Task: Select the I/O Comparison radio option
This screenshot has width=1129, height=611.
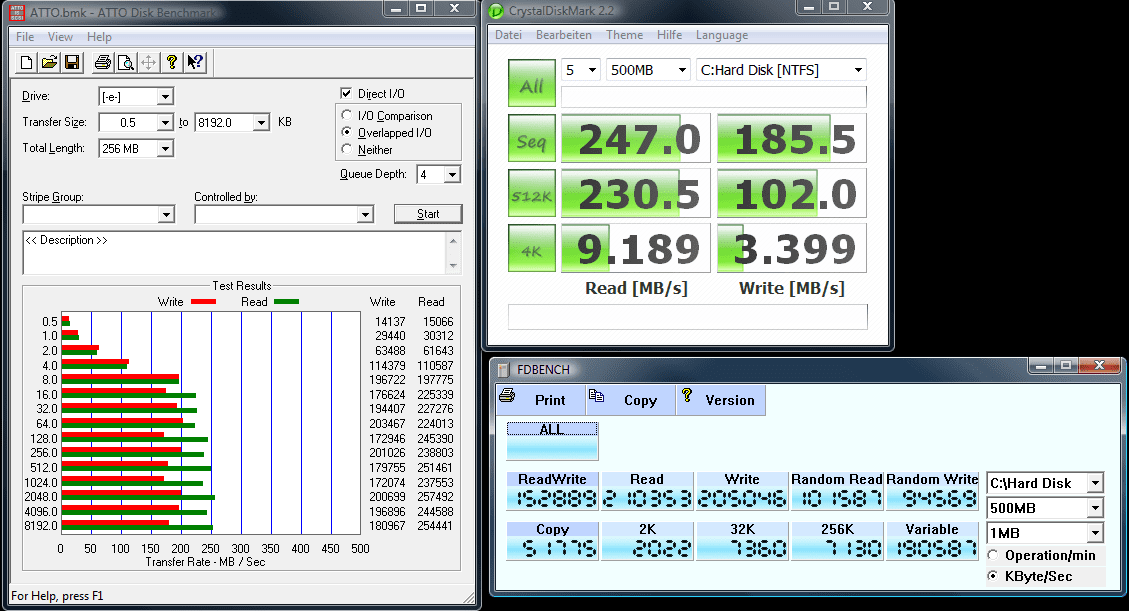Action: (x=347, y=115)
